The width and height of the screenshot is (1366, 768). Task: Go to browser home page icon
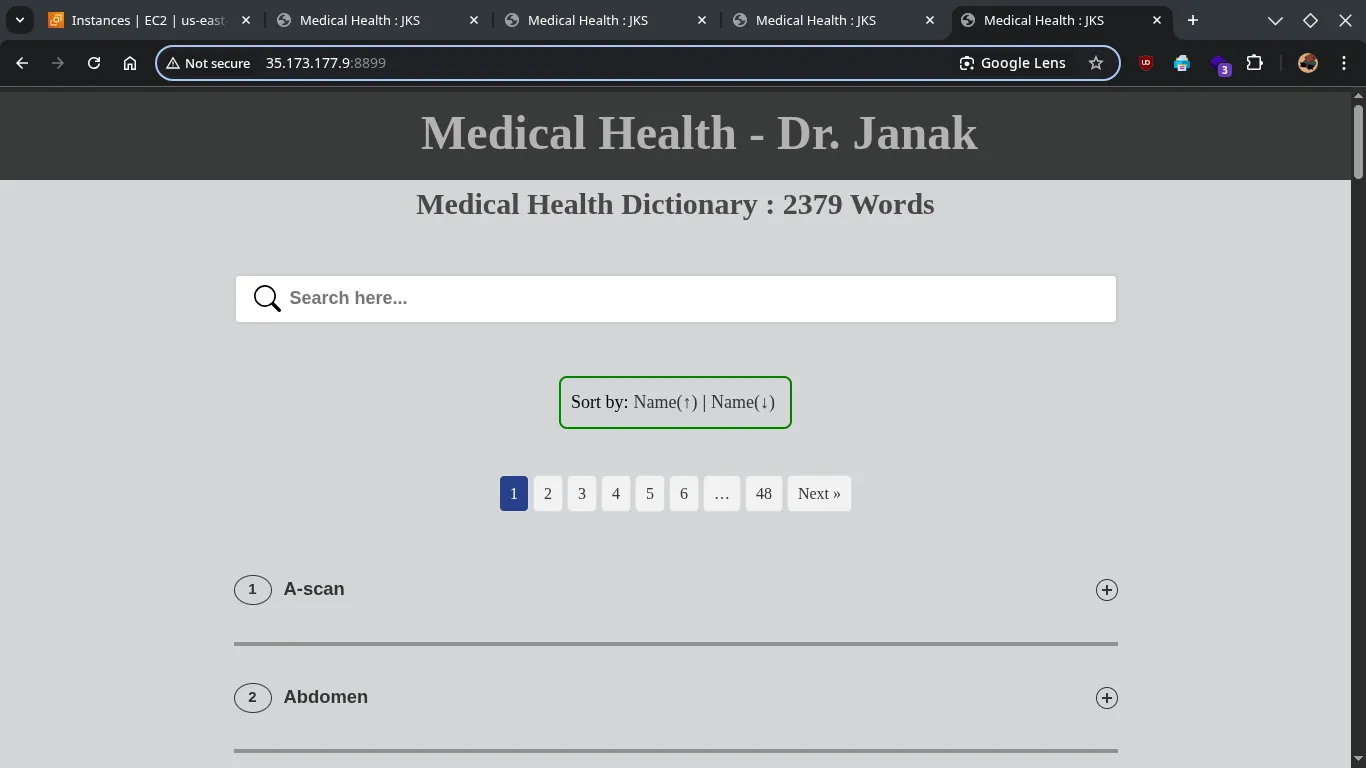click(130, 63)
